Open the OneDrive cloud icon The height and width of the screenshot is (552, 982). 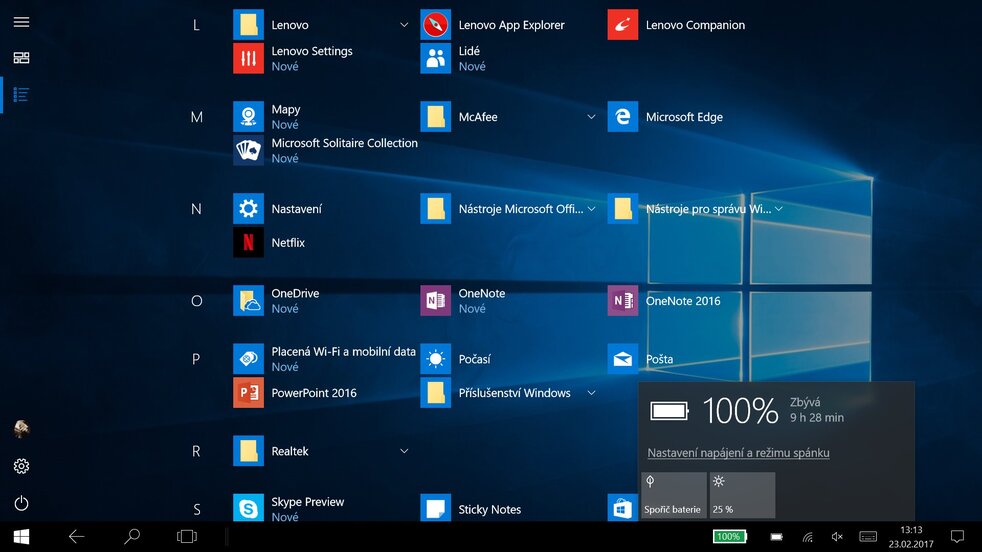[x=248, y=301]
